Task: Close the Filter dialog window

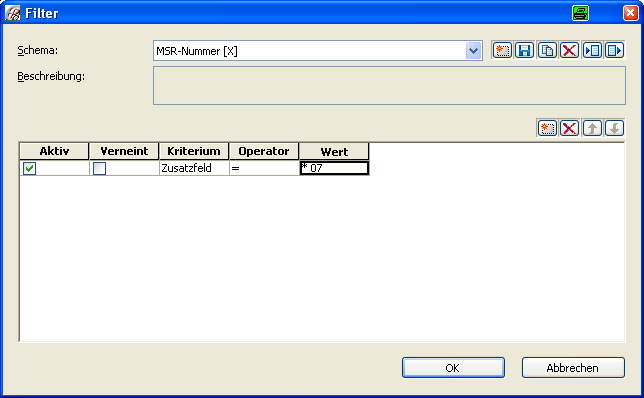Action: tap(630, 13)
